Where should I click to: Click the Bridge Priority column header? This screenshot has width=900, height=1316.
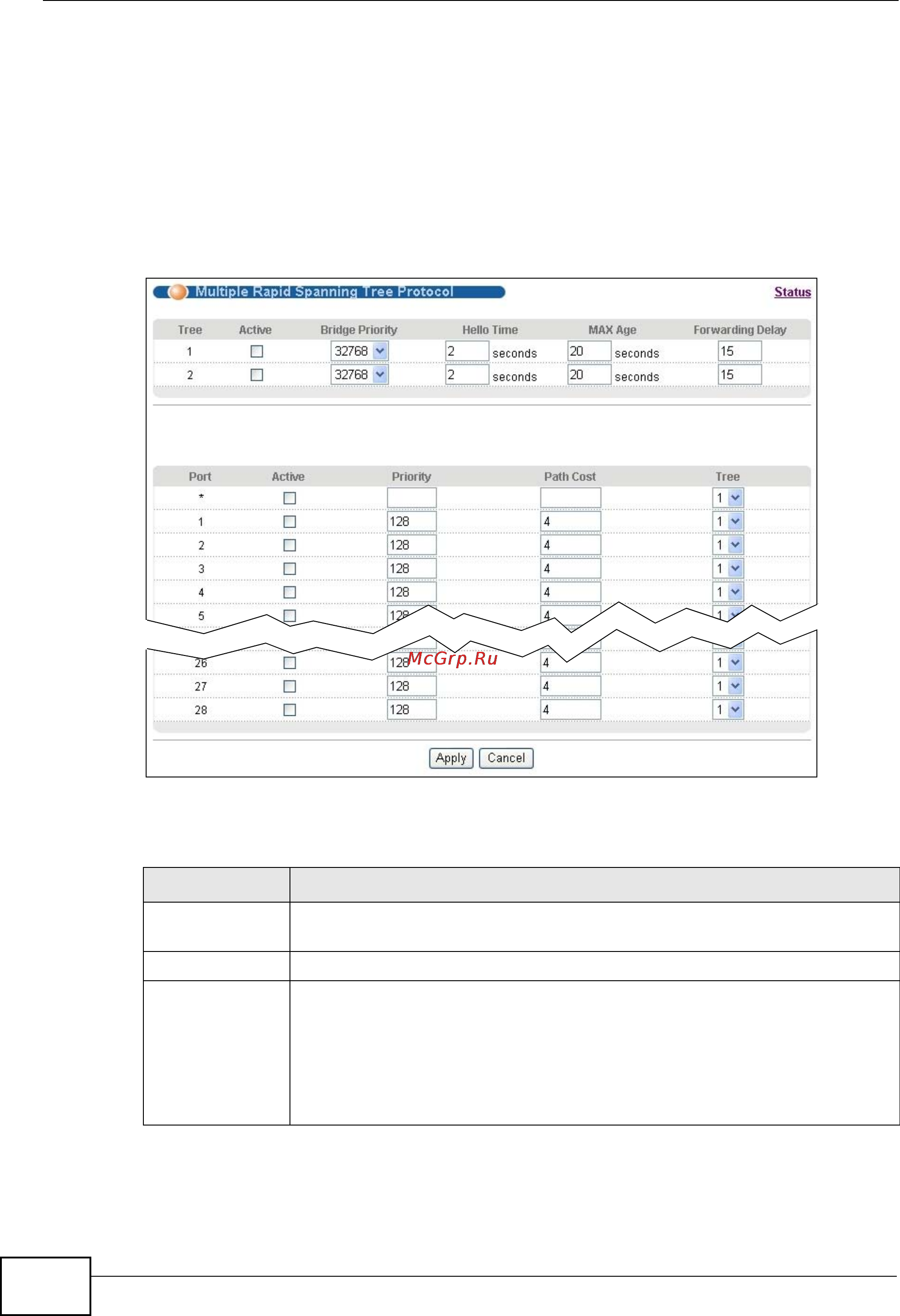pyautogui.click(x=359, y=330)
